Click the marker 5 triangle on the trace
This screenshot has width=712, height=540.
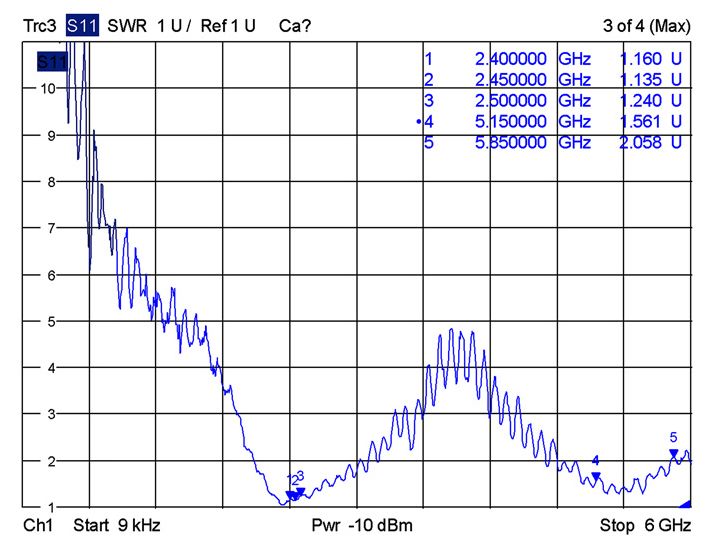point(674,454)
